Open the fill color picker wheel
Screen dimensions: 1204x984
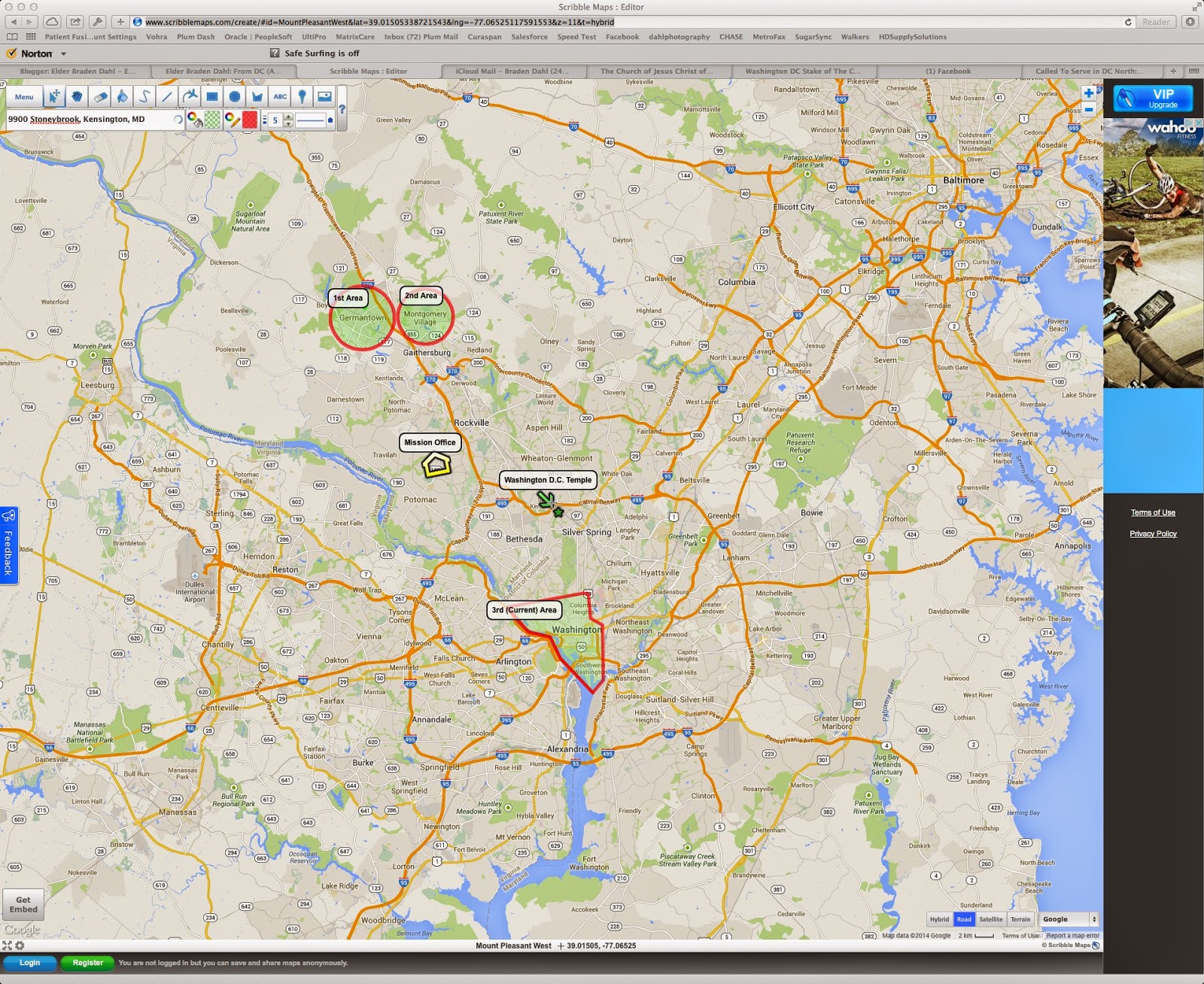[195, 120]
